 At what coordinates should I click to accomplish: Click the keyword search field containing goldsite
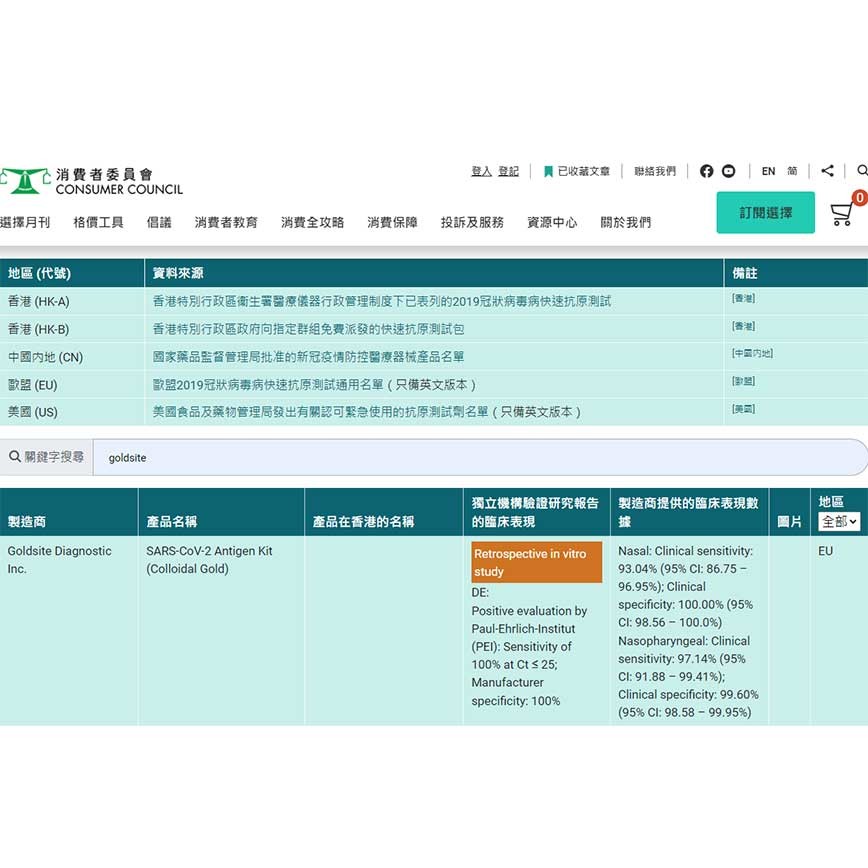[x=480, y=457]
